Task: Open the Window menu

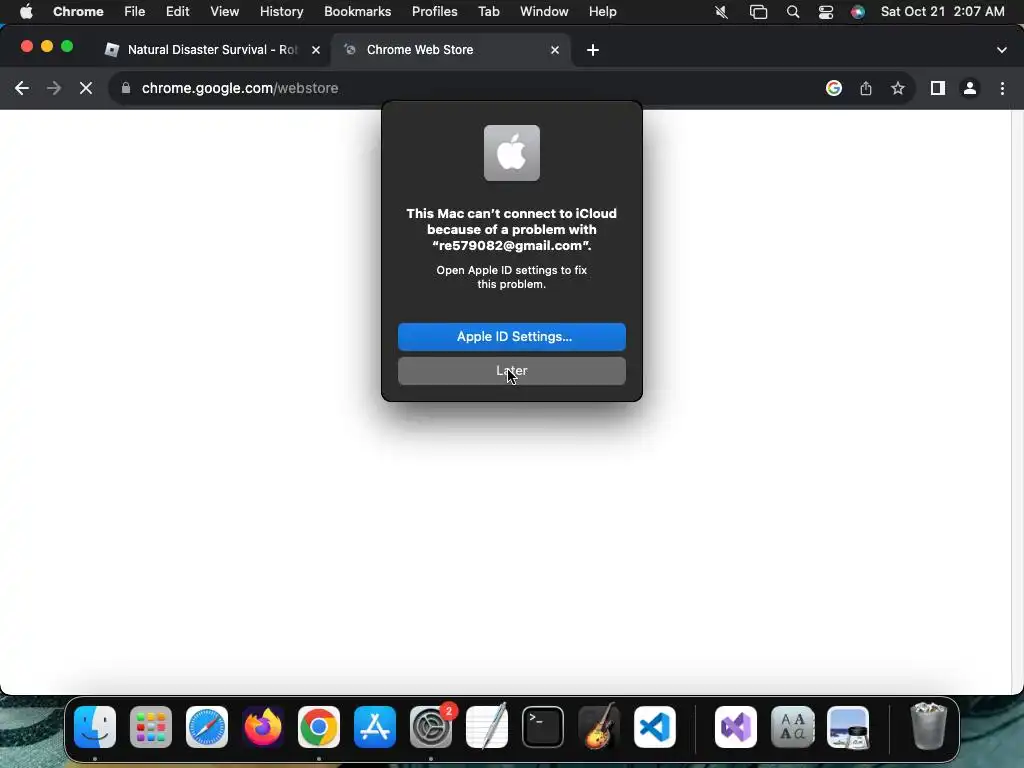Action: click(x=544, y=12)
